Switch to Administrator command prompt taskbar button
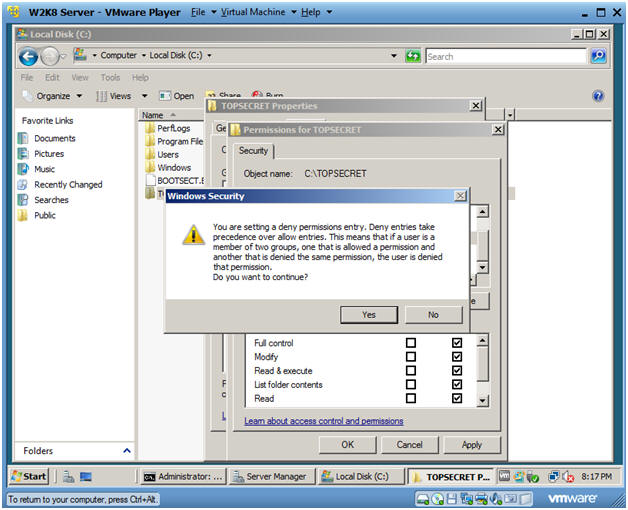 tap(183, 477)
